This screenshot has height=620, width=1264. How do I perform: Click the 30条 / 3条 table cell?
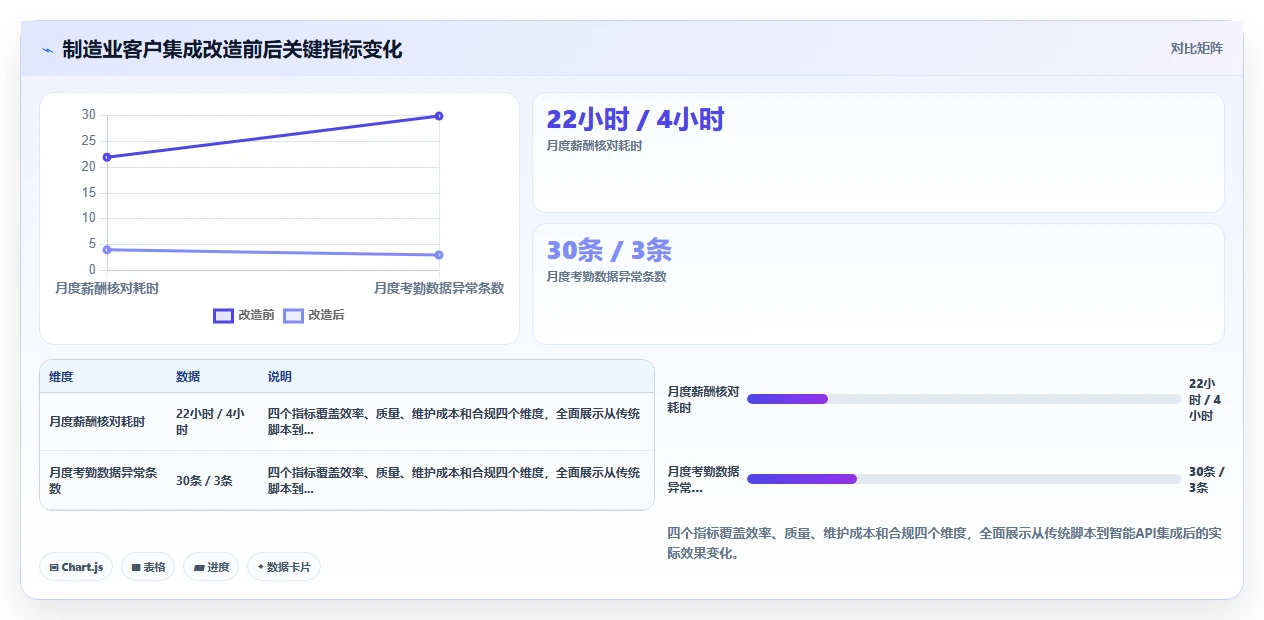pyautogui.click(x=204, y=480)
